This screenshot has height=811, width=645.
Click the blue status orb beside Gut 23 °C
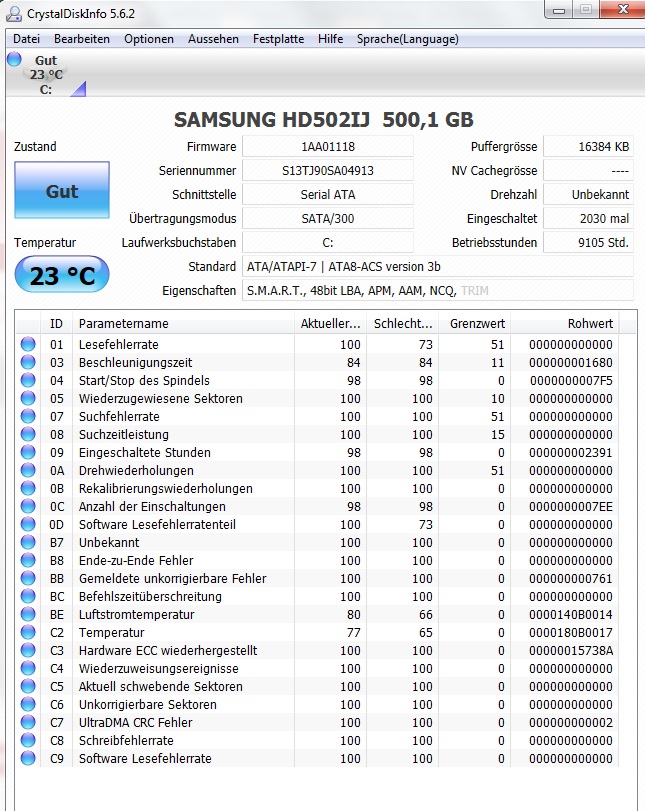point(14,59)
